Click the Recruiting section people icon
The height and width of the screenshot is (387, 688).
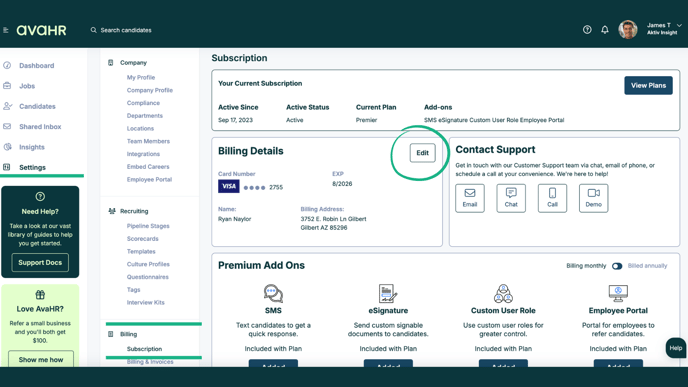point(111,211)
